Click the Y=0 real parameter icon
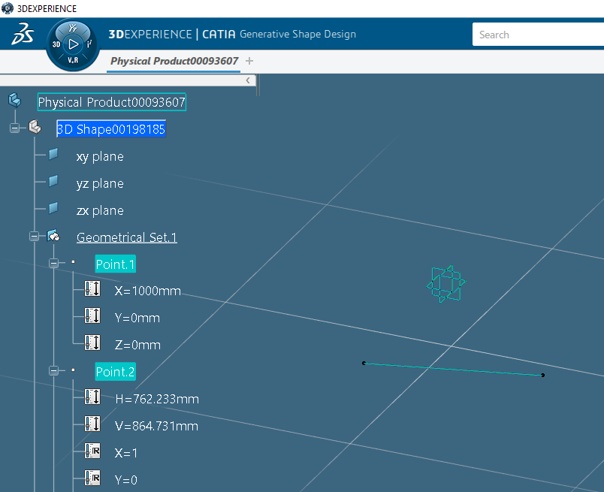The width and height of the screenshot is (604, 492). pyautogui.click(x=92, y=477)
